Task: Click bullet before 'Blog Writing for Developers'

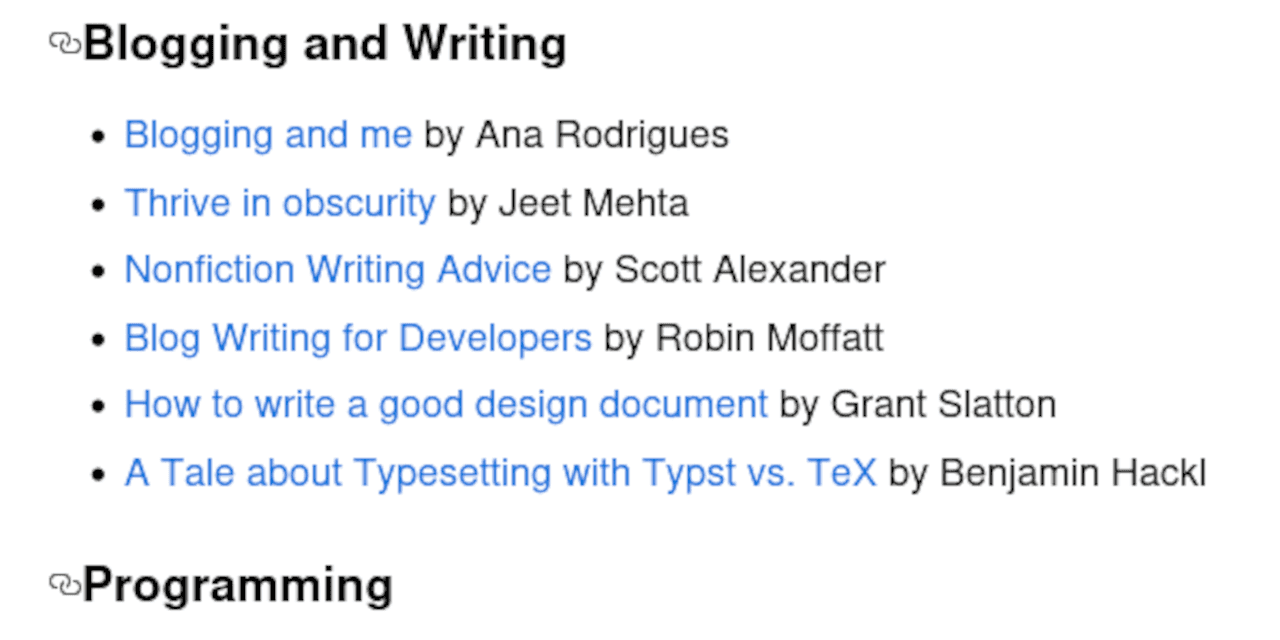Action: point(98,340)
